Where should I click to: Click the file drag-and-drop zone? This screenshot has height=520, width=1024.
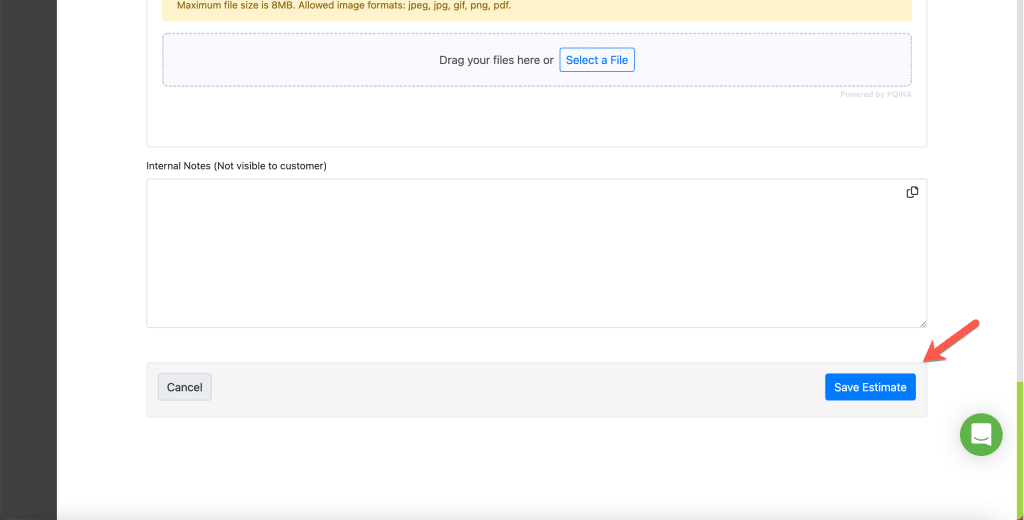pyautogui.click(x=536, y=59)
